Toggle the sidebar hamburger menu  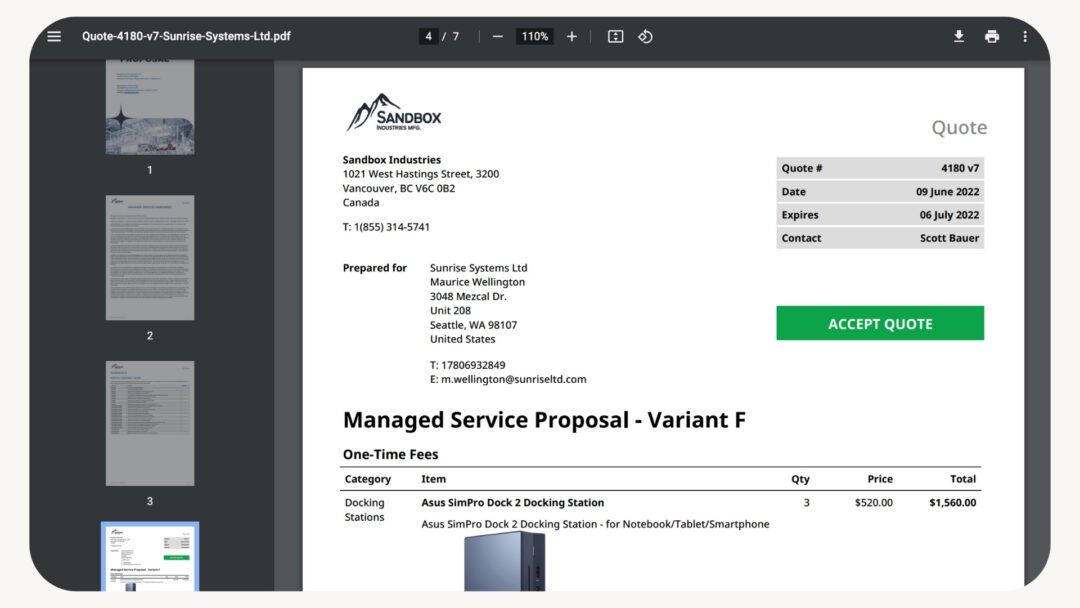[x=54, y=36]
